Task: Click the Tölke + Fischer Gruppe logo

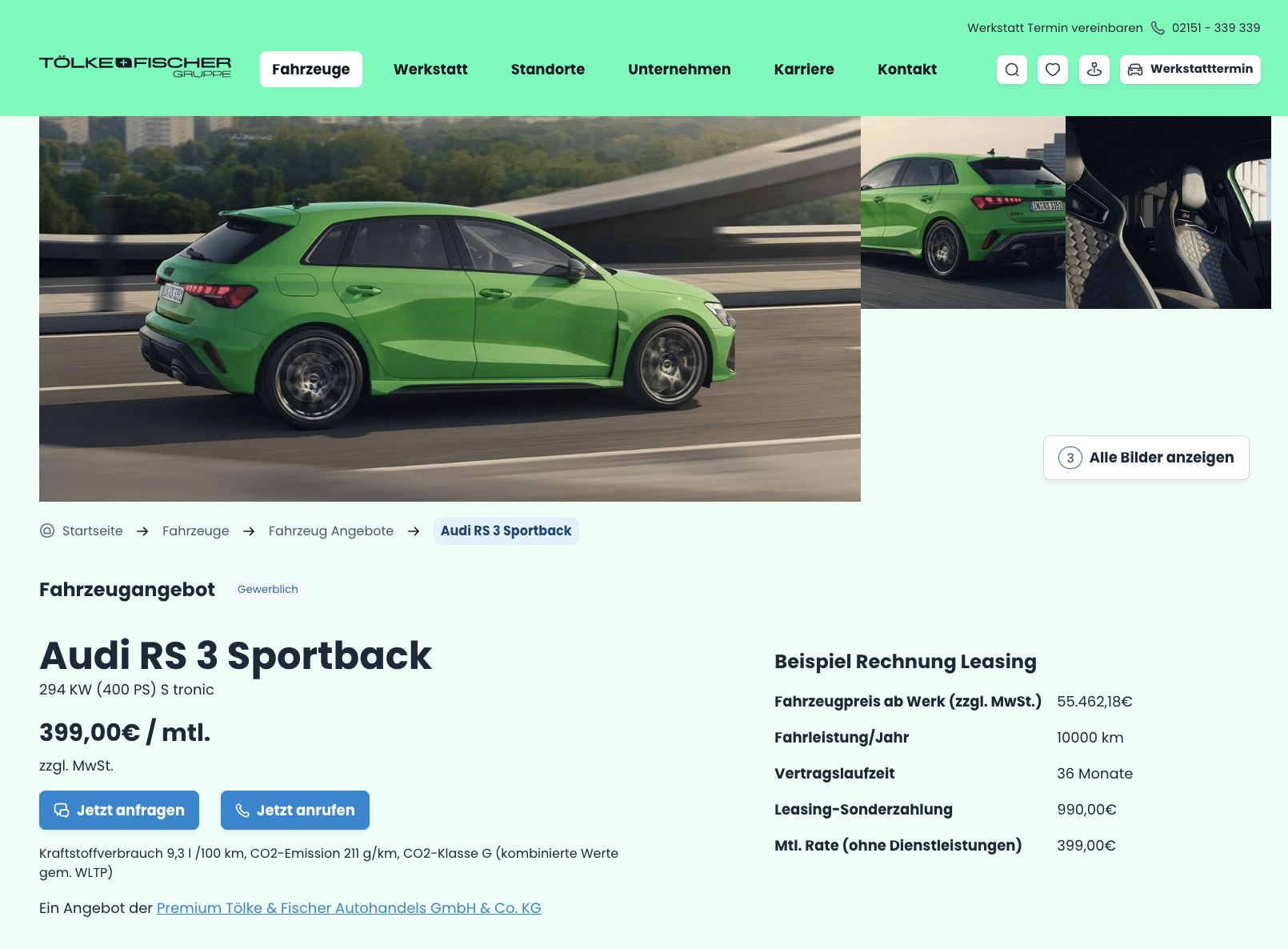Action: [x=135, y=66]
